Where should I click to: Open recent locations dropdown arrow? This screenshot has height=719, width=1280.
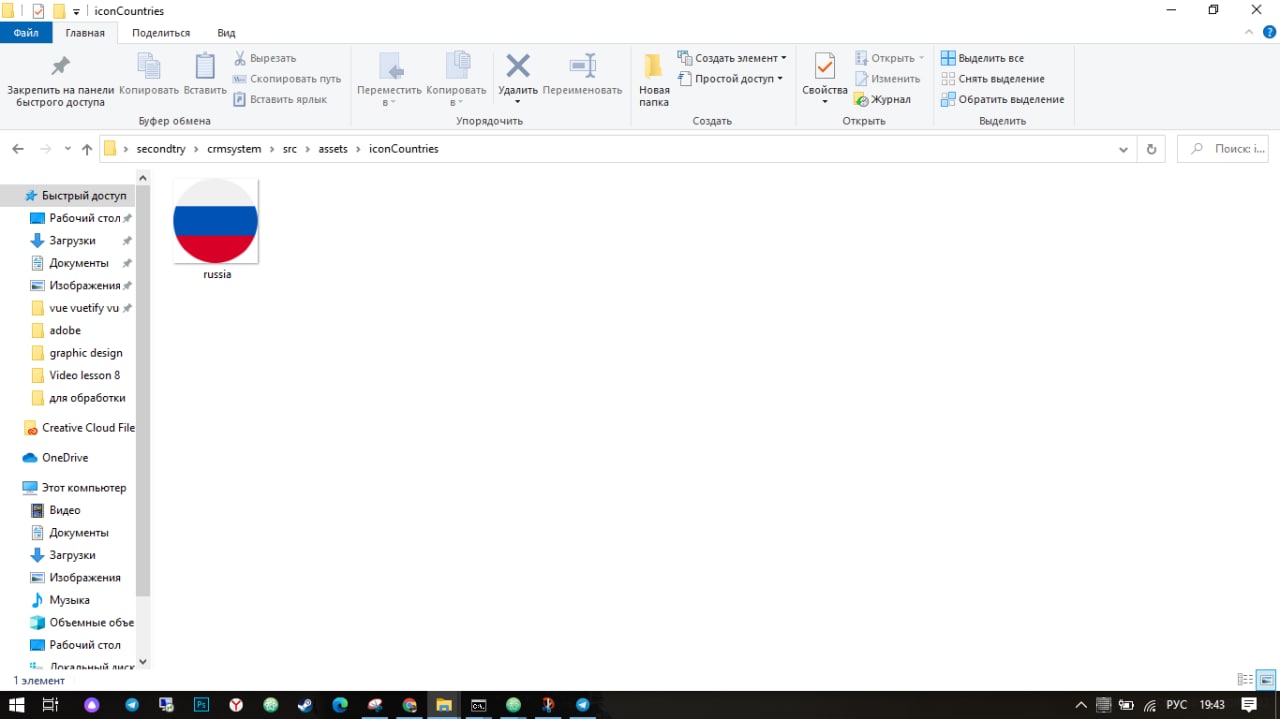click(68, 149)
